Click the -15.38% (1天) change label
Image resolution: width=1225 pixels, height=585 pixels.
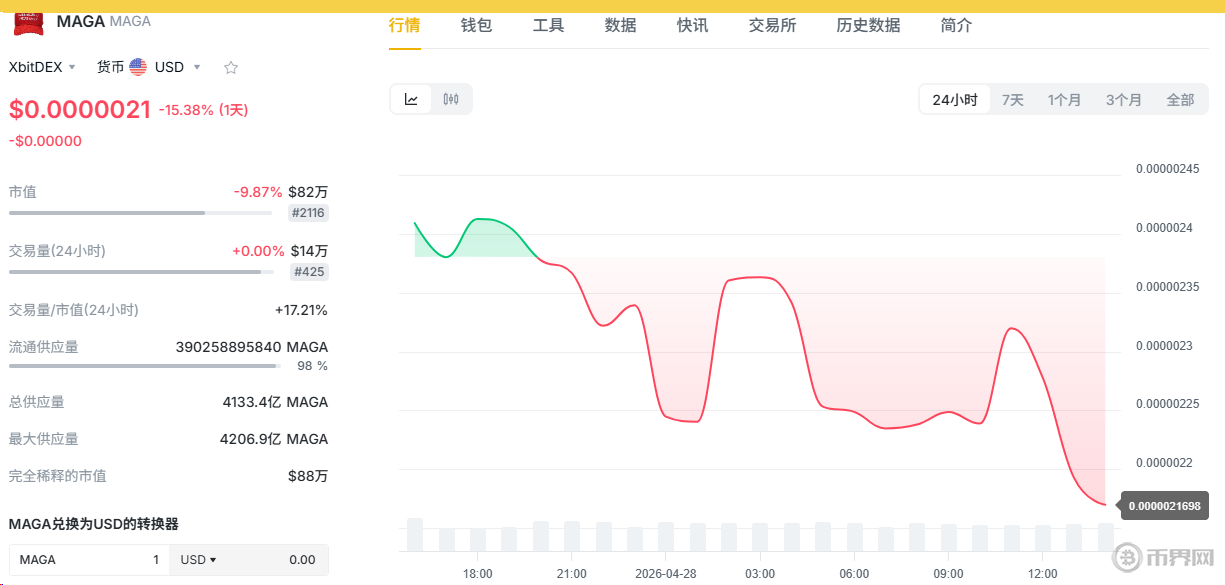point(203,110)
